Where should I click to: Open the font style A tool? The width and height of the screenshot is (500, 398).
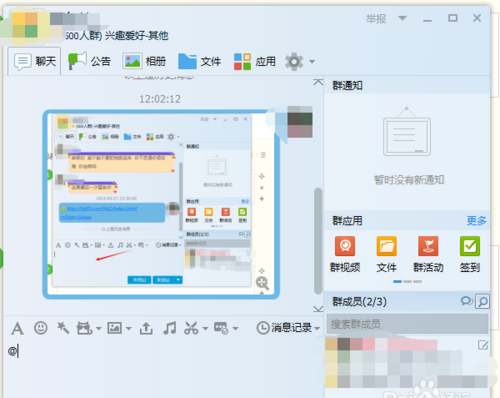pyautogui.click(x=17, y=328)
